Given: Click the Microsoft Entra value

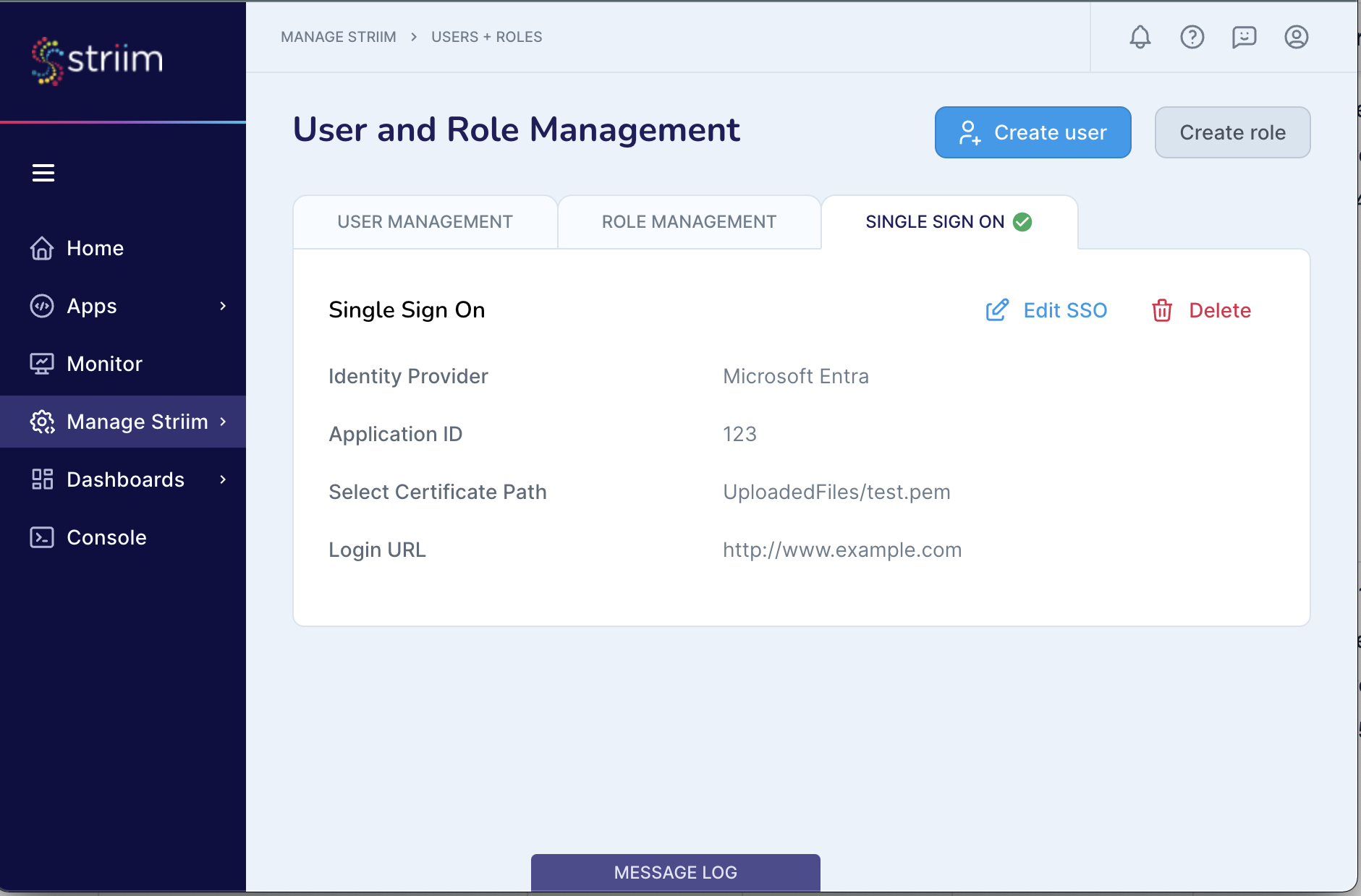Looking at the screenshot, I should [796, 376].
